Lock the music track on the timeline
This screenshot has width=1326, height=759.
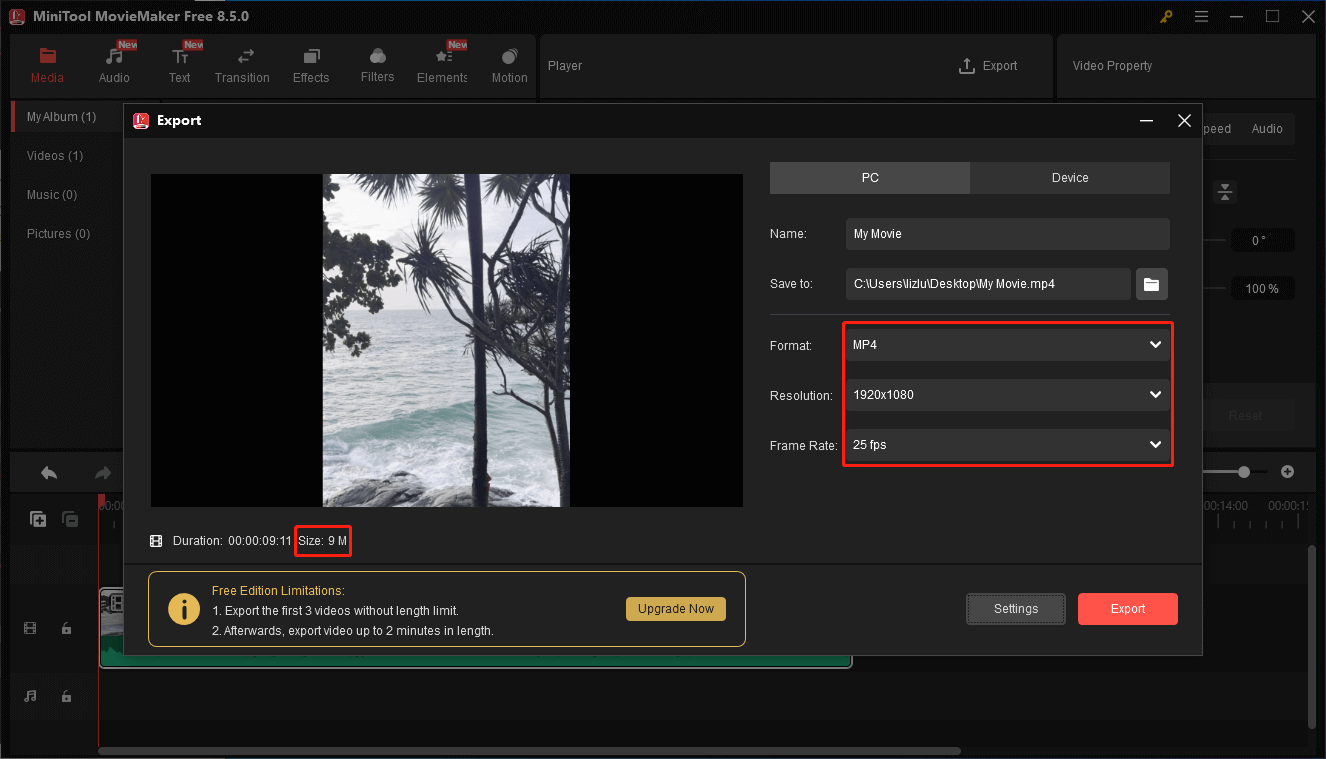pos(66,696)
